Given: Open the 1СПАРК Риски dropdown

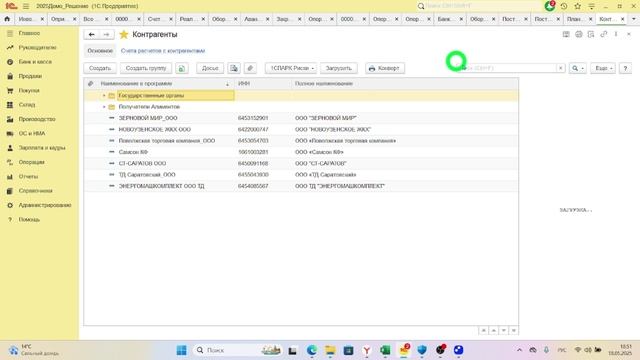Looking at the screenshot, I should click(291, 68).
